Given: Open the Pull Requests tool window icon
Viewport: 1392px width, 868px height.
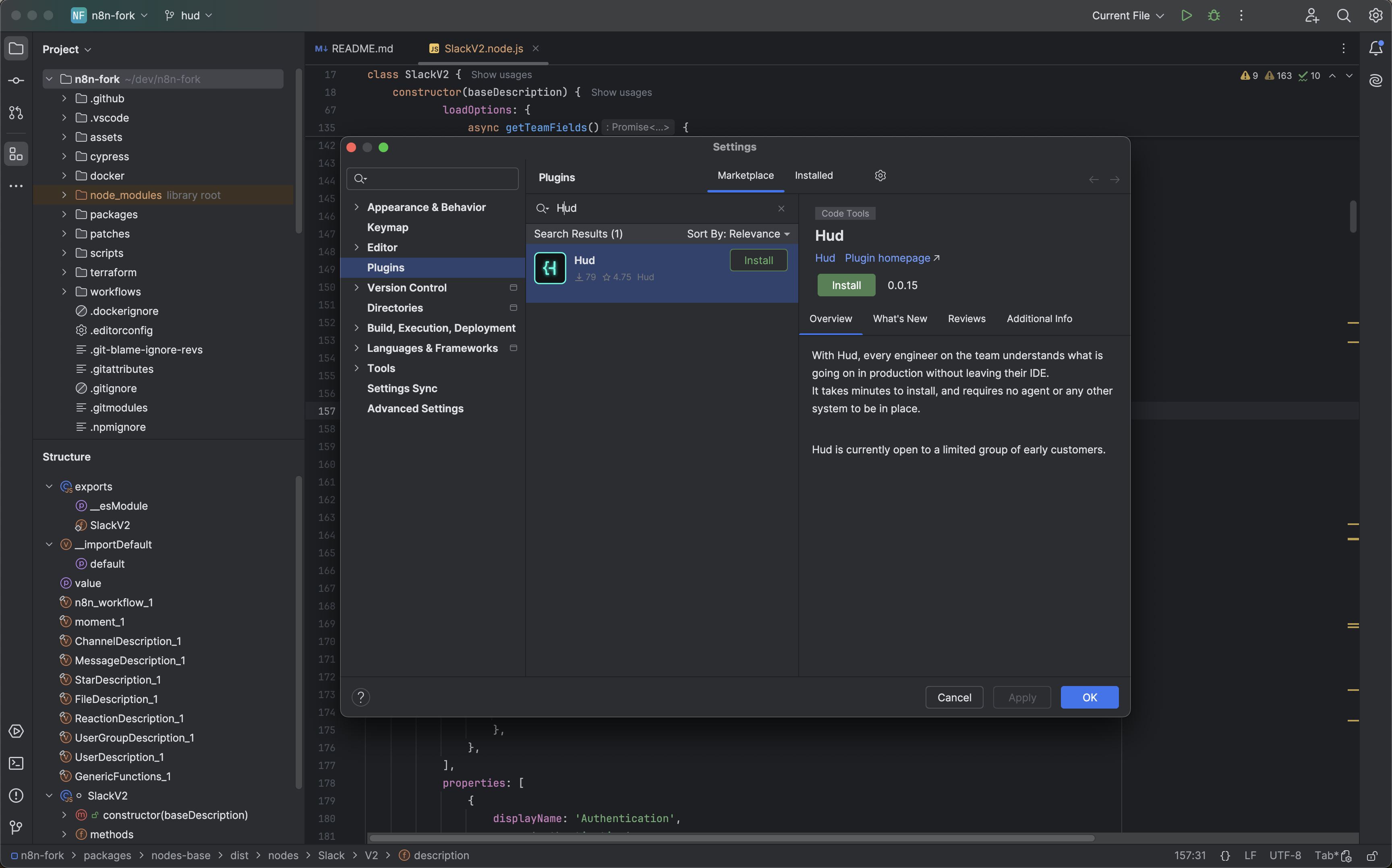Looking at the screenshot, I should click(16, 113).
